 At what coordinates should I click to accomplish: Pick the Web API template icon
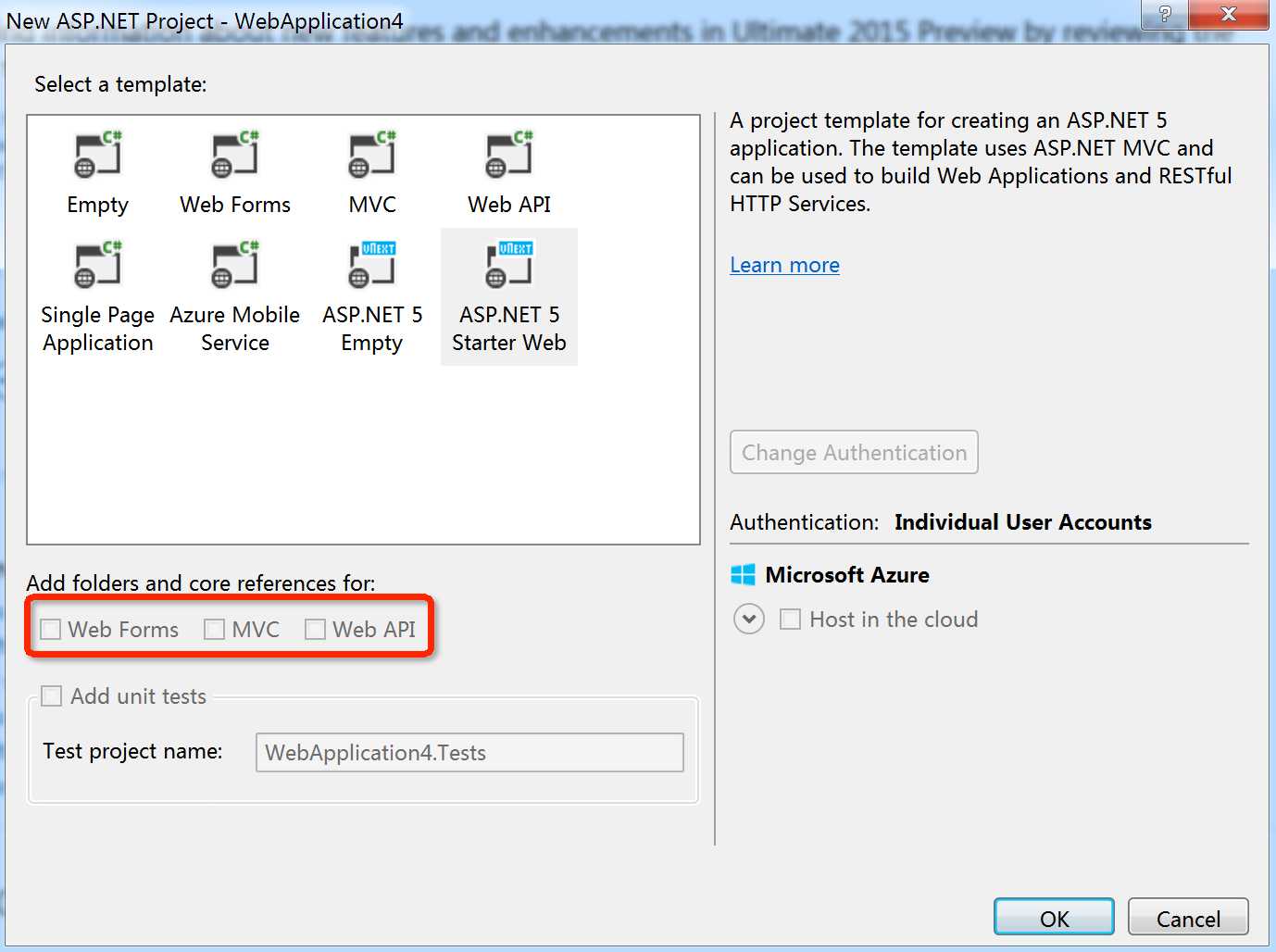(x=509, y=155)
